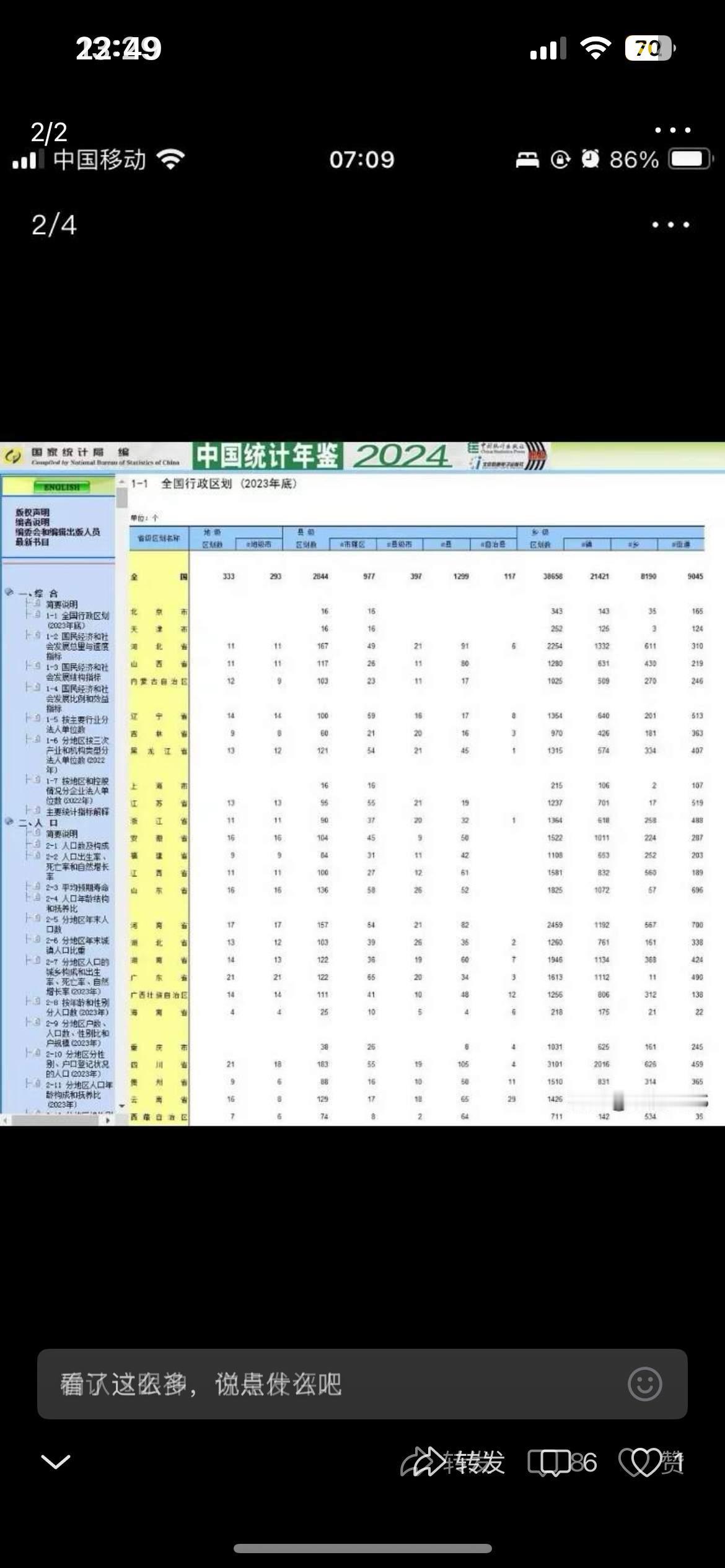Tap the 2/4 page indicator

54,225
